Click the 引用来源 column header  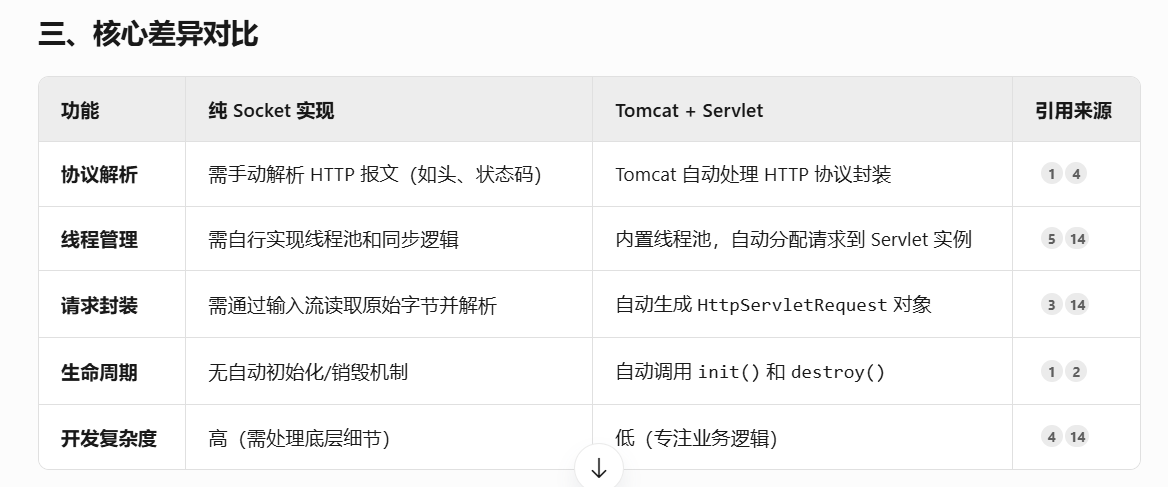click(1073, 111)
